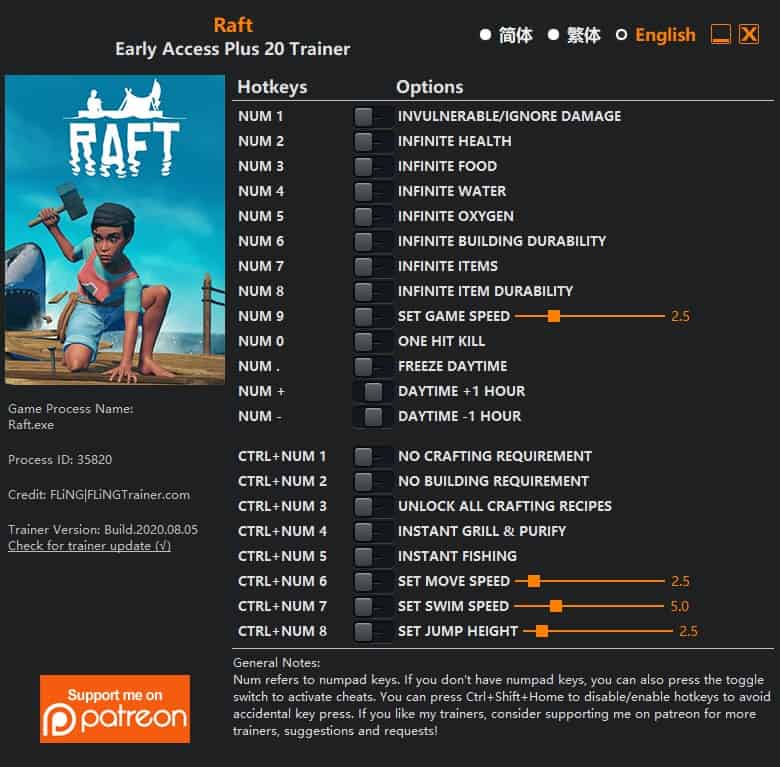Turn on Set Swim Speed switch
This screenshot has height=767, width=780.
coord(373,606)
